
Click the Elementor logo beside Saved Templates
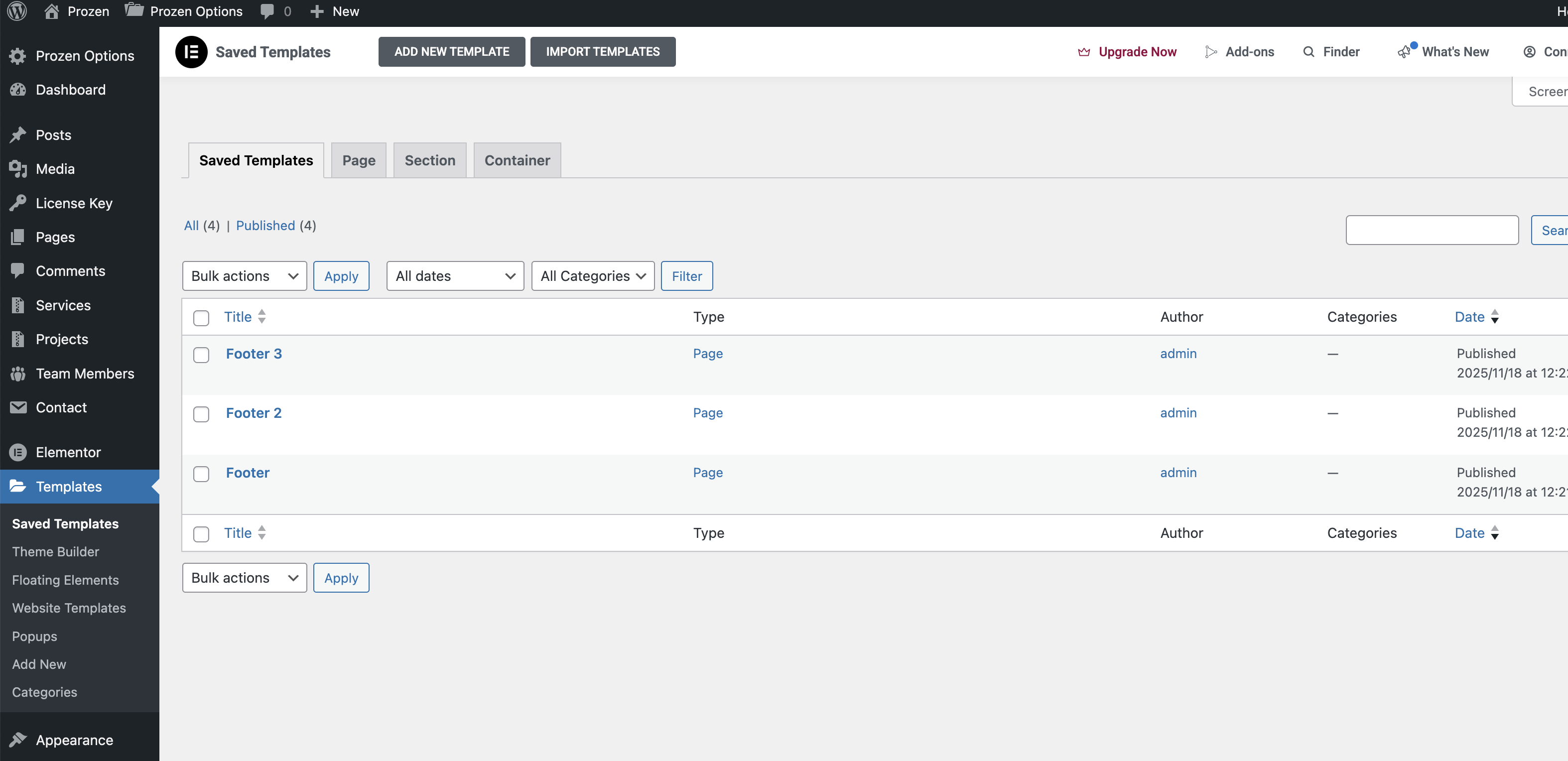tap(191, 52)
